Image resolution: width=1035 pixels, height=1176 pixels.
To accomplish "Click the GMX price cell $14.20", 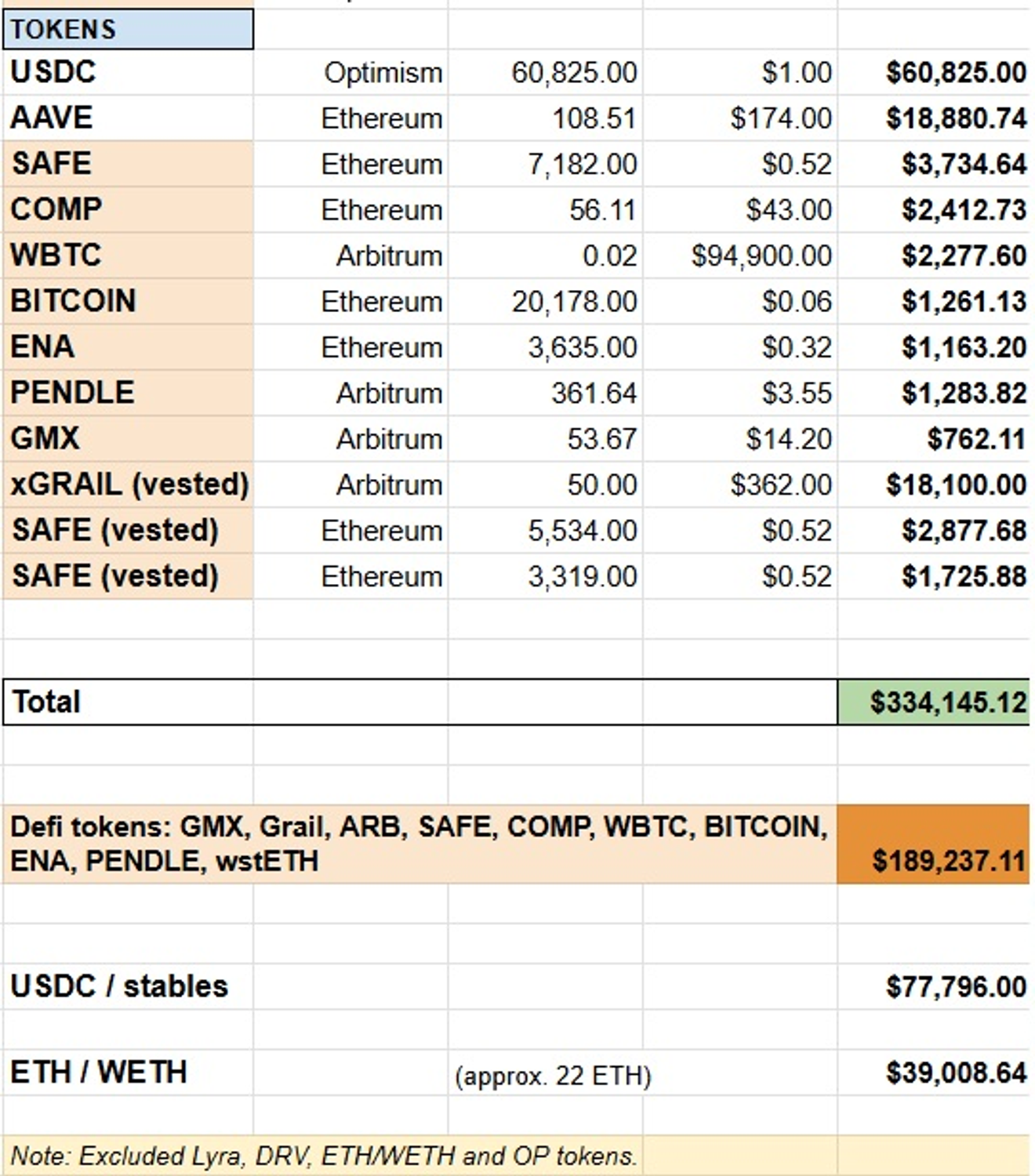I will [x=788, y=439].
